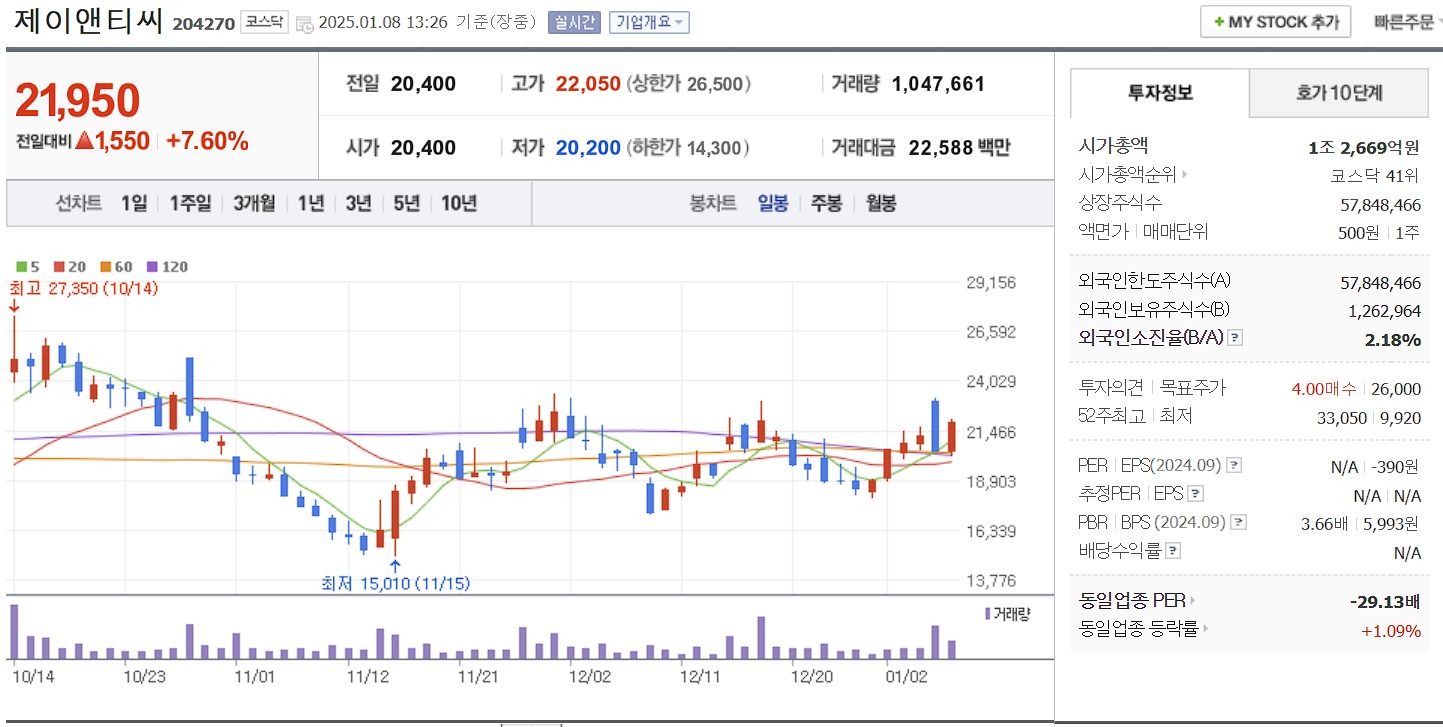
Task: Click the 동일업종 PER arrow icon
Action: point(1191,603)
